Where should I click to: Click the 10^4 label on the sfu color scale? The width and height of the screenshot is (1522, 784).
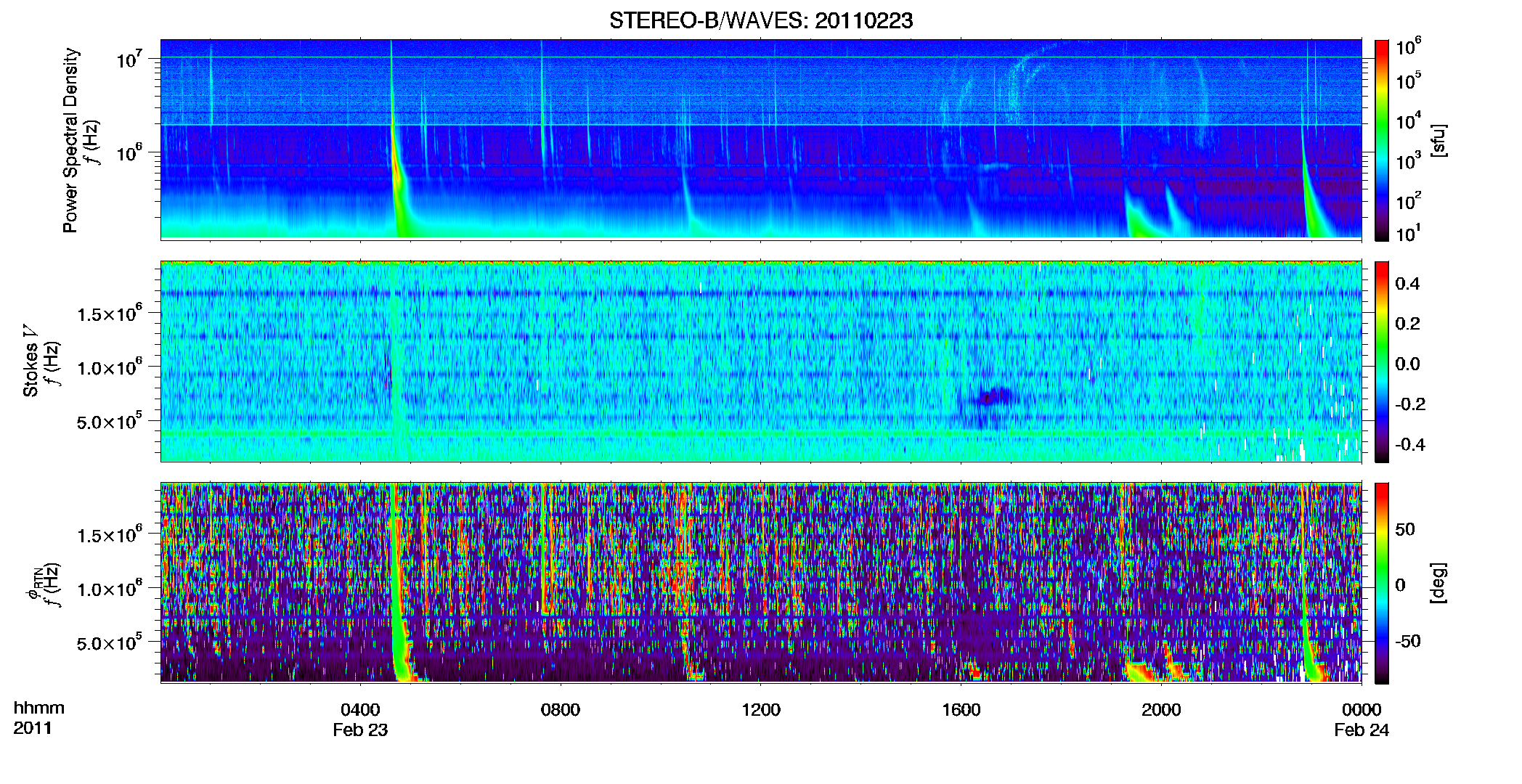click(x=1409, y=121)
